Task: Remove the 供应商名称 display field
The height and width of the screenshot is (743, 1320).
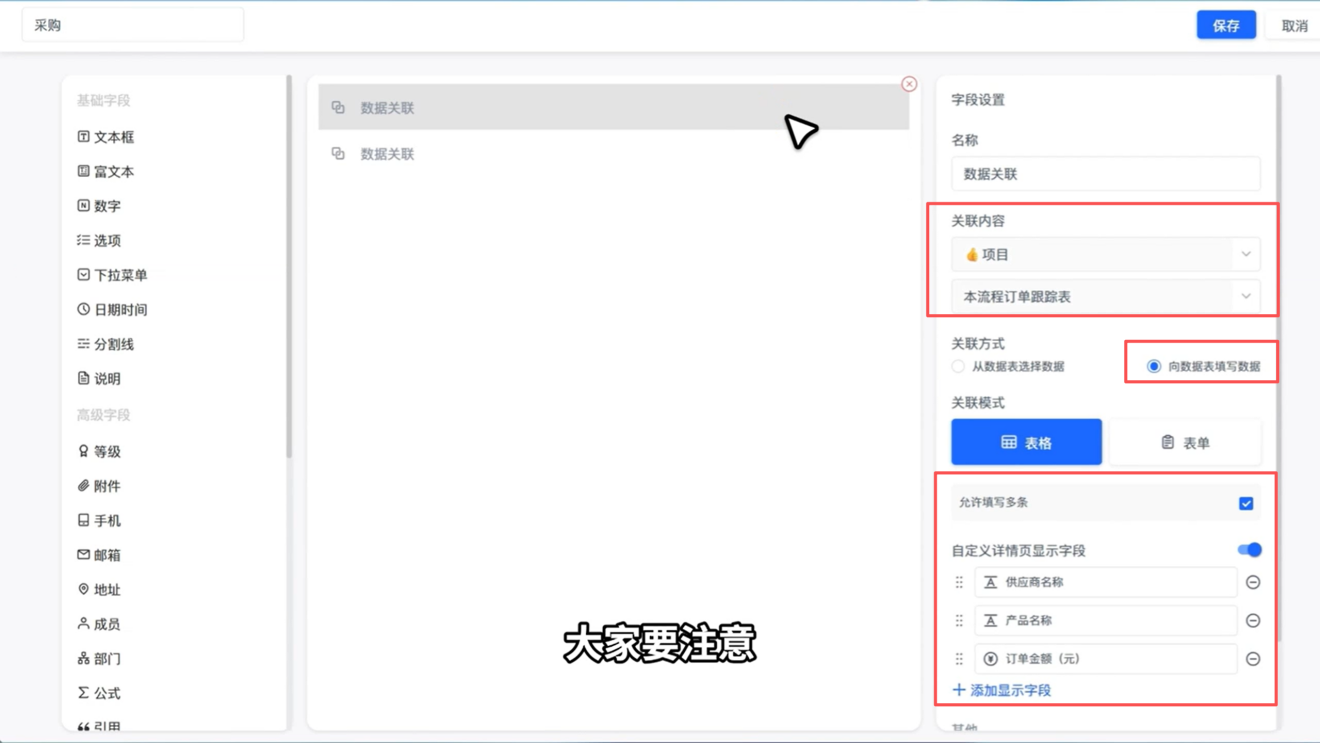Action: tap(1253, 582)
